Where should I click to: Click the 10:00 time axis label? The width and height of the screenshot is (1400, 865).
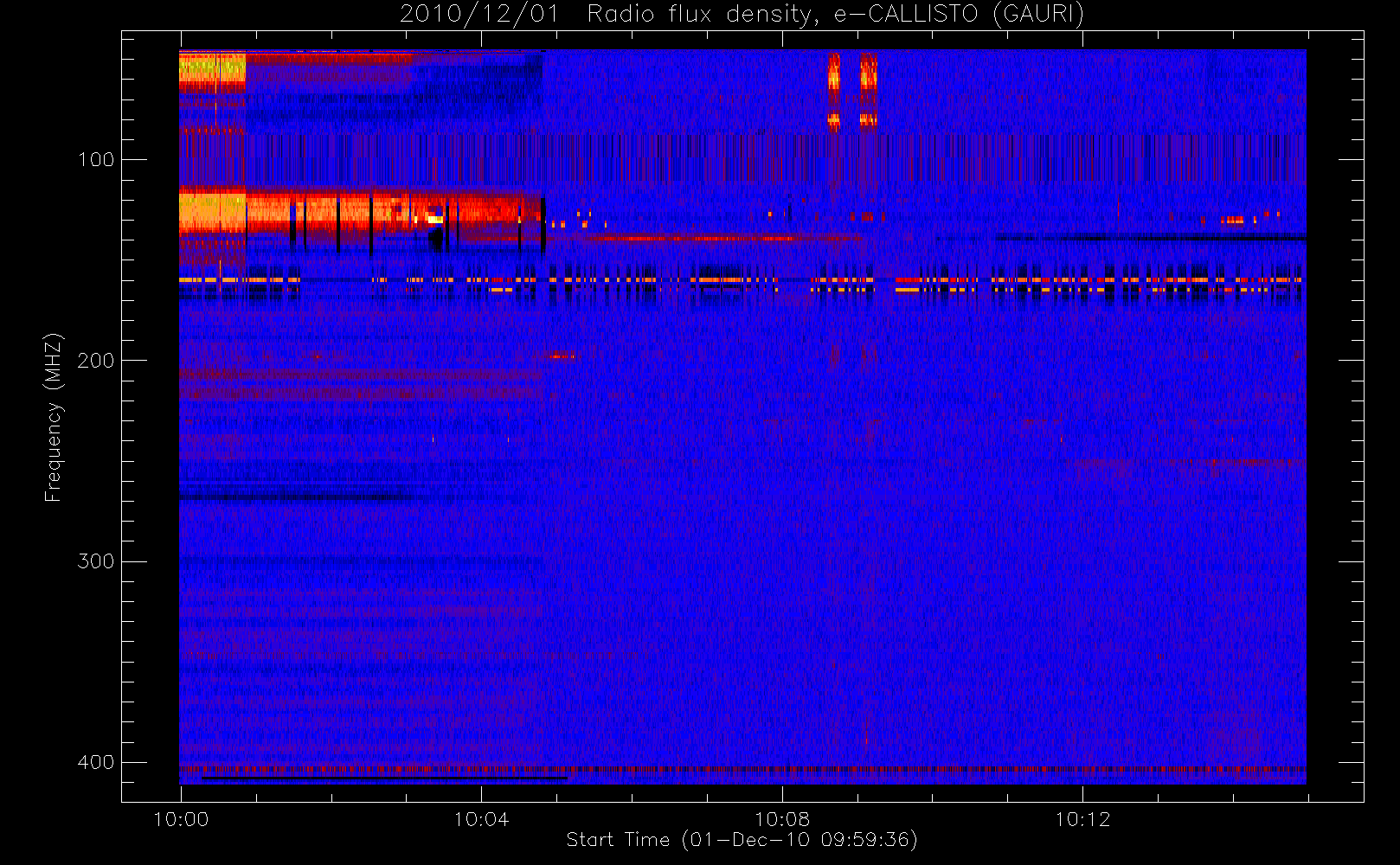[181, 819]
